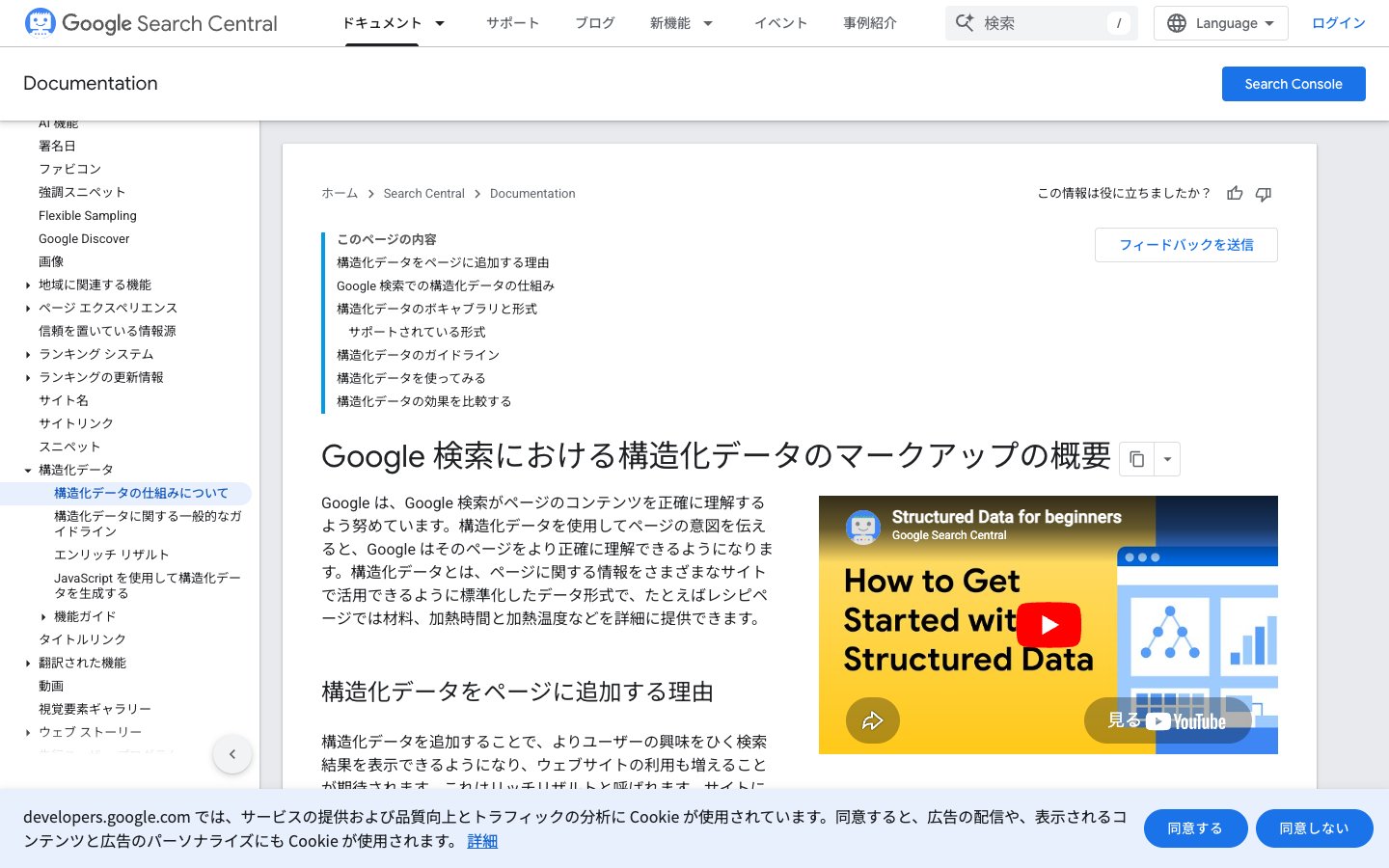Click the thumbs up helpful icon

1235,194
